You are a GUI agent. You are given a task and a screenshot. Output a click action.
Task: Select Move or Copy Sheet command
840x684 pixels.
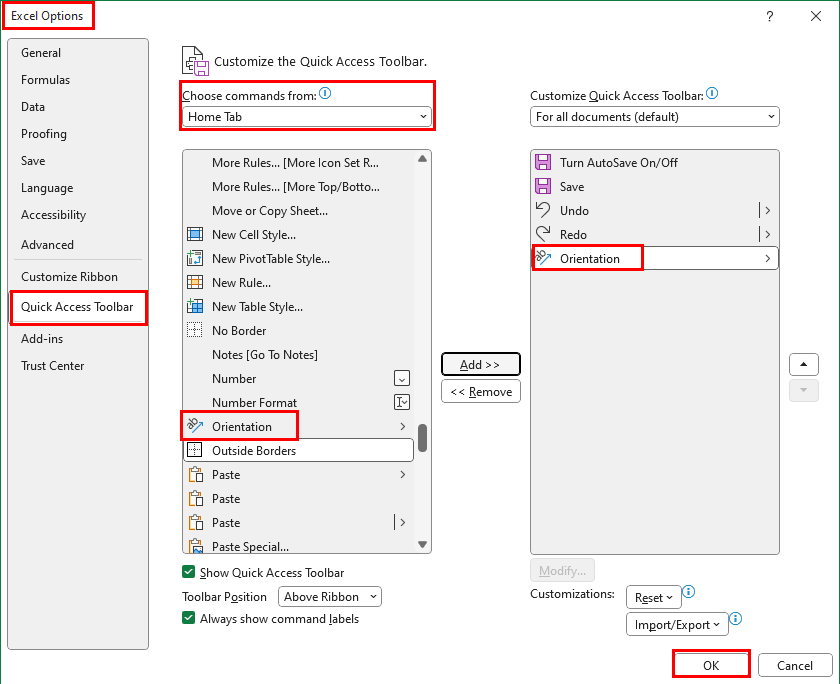298,211
